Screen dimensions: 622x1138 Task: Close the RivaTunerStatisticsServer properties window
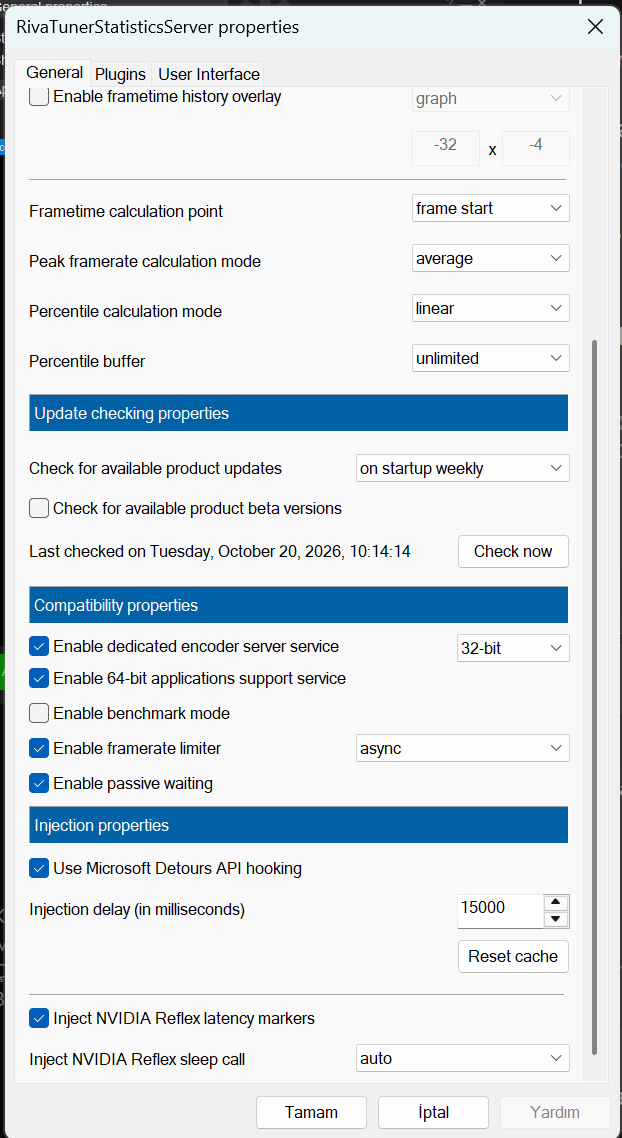[595, 28]
